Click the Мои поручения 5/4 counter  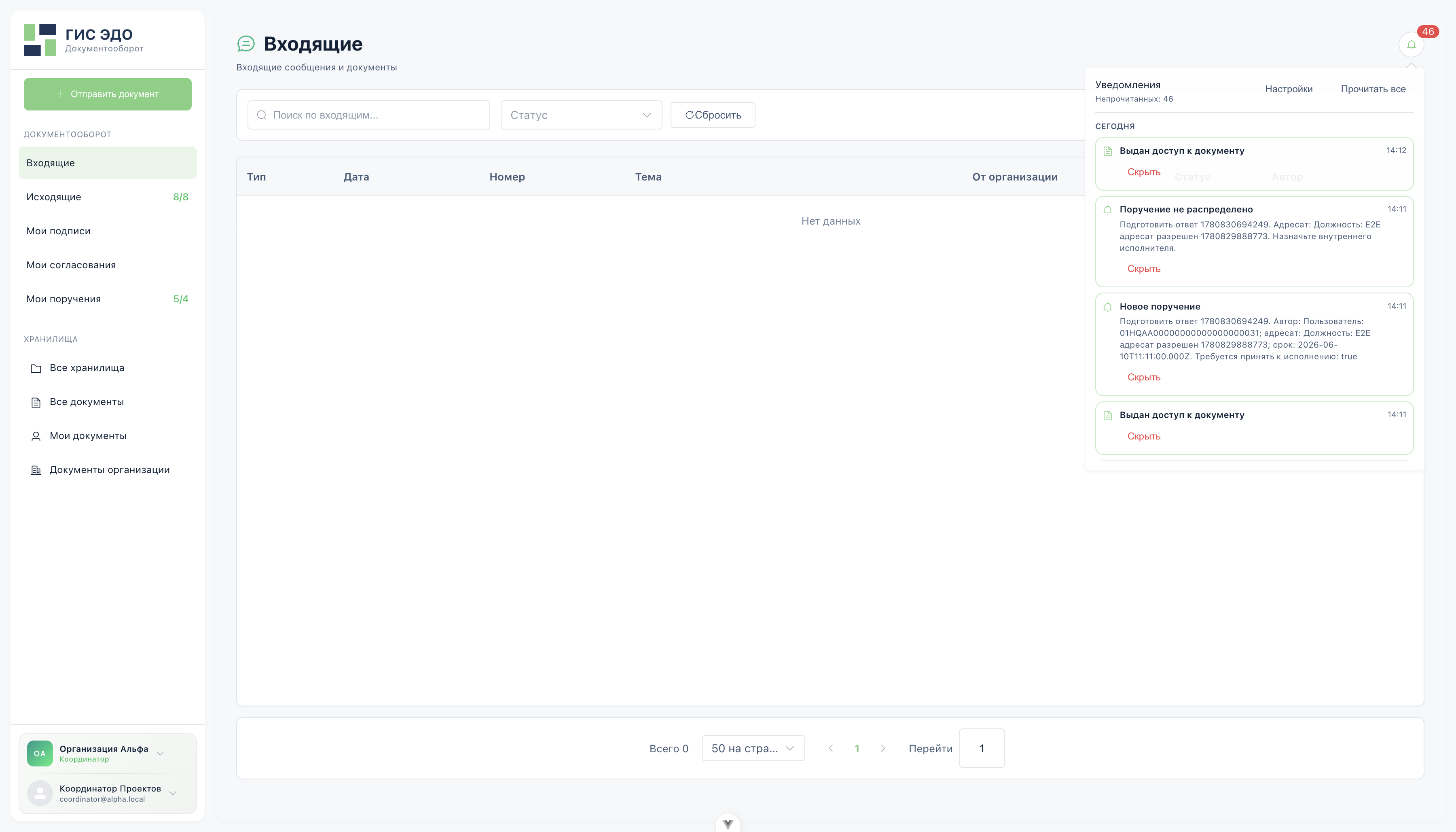(180, 299)
